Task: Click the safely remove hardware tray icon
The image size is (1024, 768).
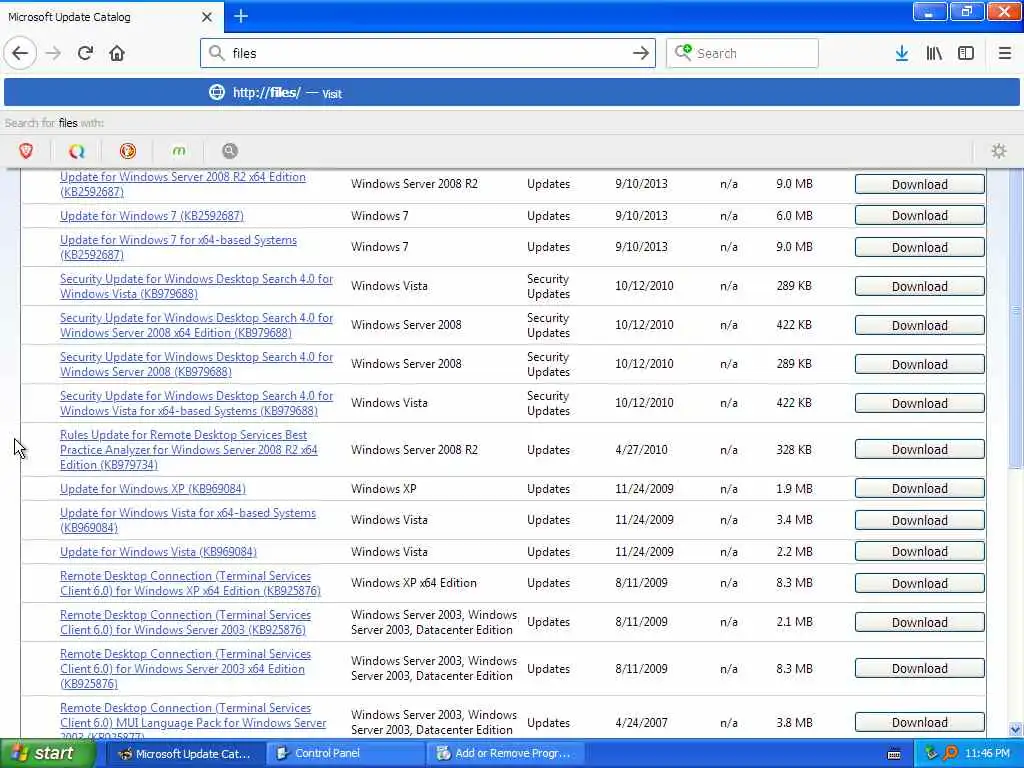Action: (x=931, y=754)
